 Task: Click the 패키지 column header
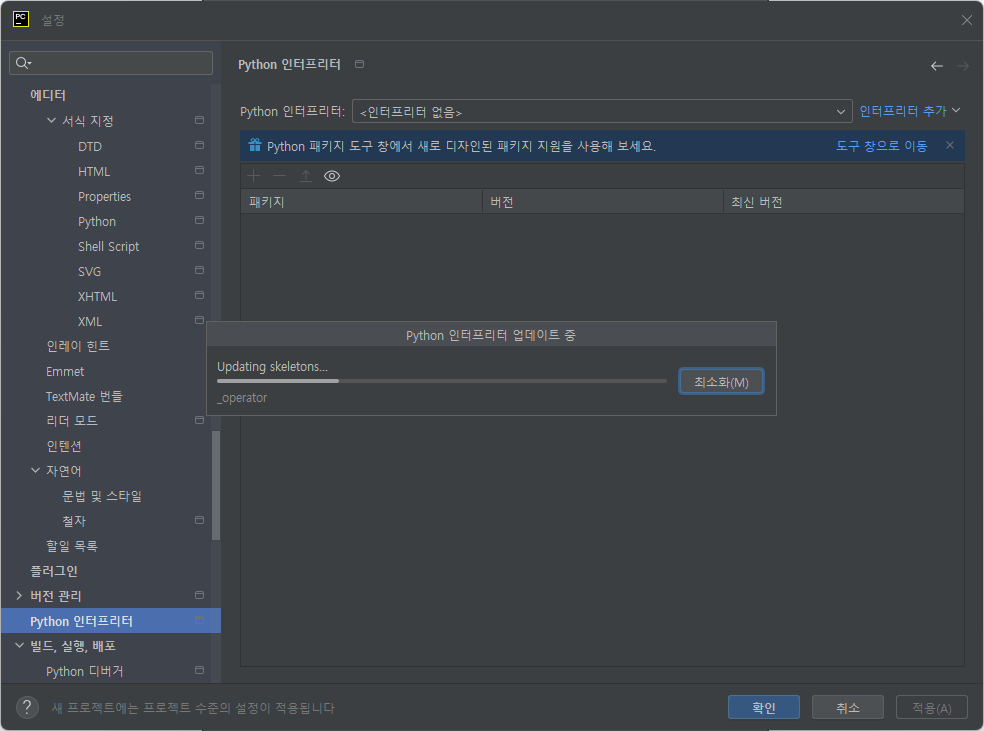pyautogui.click(x=361, y=201)
